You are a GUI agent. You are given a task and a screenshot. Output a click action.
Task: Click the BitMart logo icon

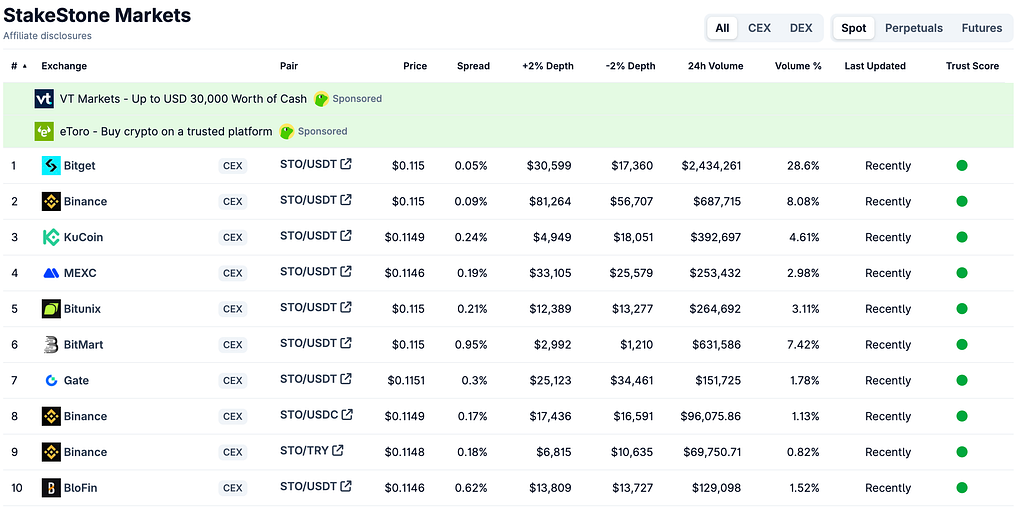(51, 345)
